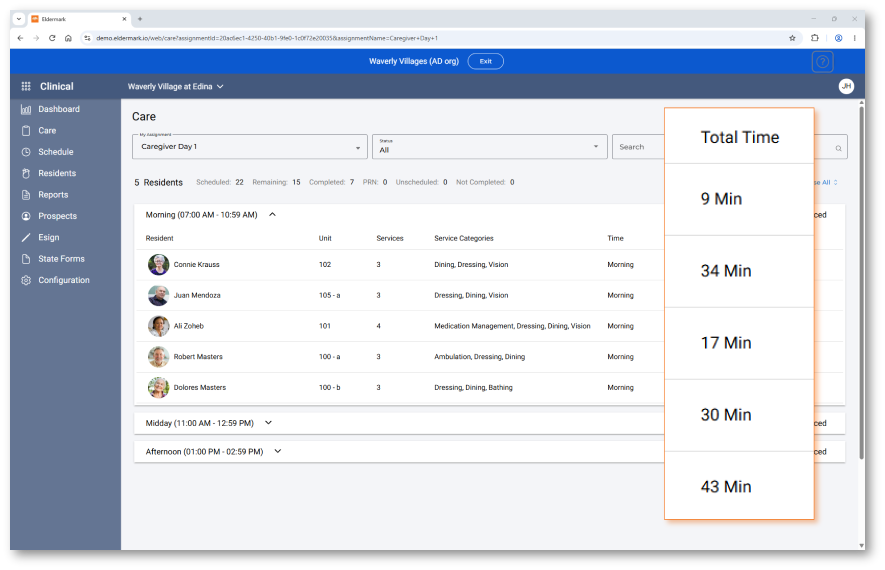Open browser extensions puzzle icon
Image resolution: width=885 pixels, height=570 pixels.
(814, 38)
